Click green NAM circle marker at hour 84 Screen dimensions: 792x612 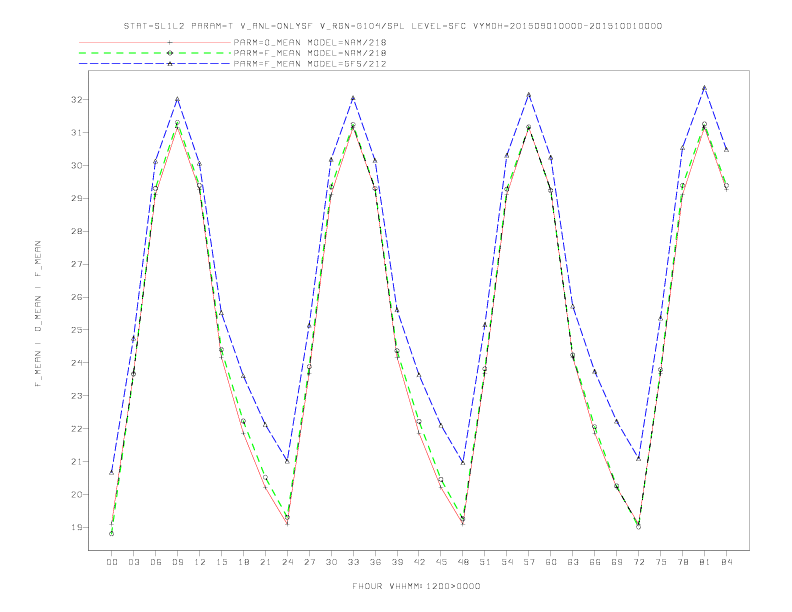pos(726,185)
